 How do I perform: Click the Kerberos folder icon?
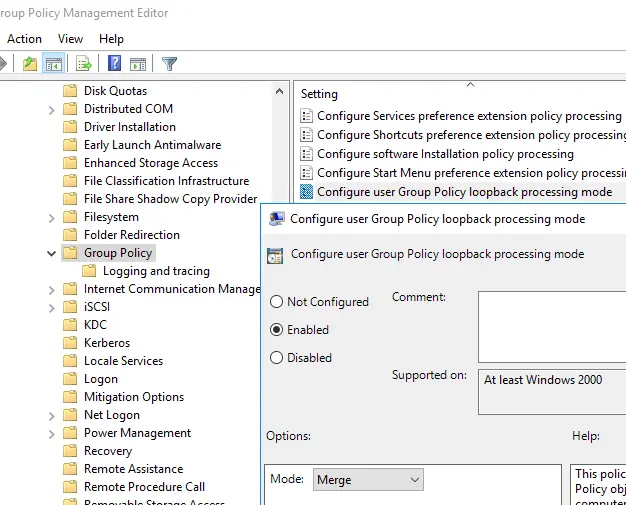(70, 343)
